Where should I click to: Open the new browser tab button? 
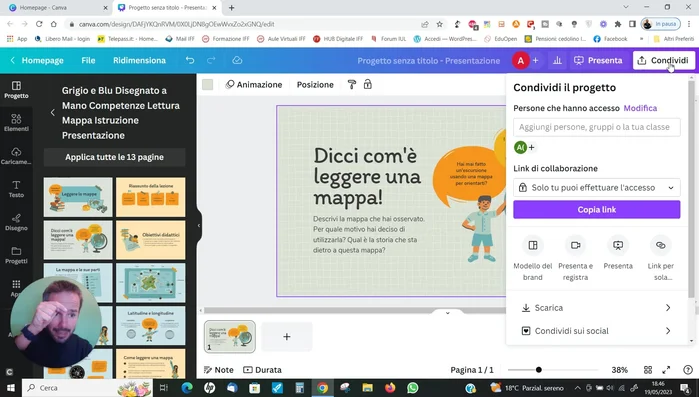click(231, 8)
